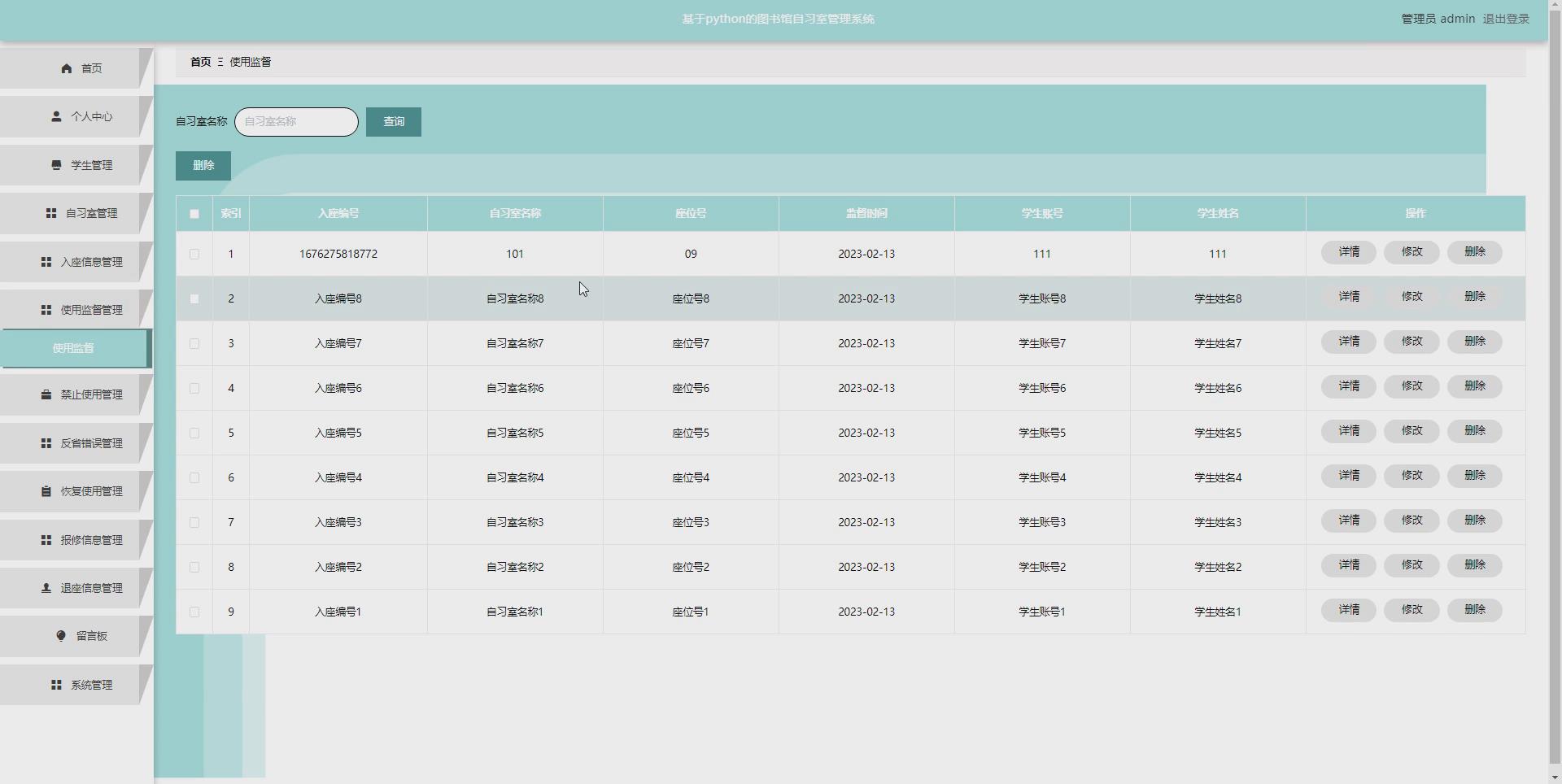Click the 入座编号 column header
The width and height of the screenshot is (1562, 784).
[338, 214]
